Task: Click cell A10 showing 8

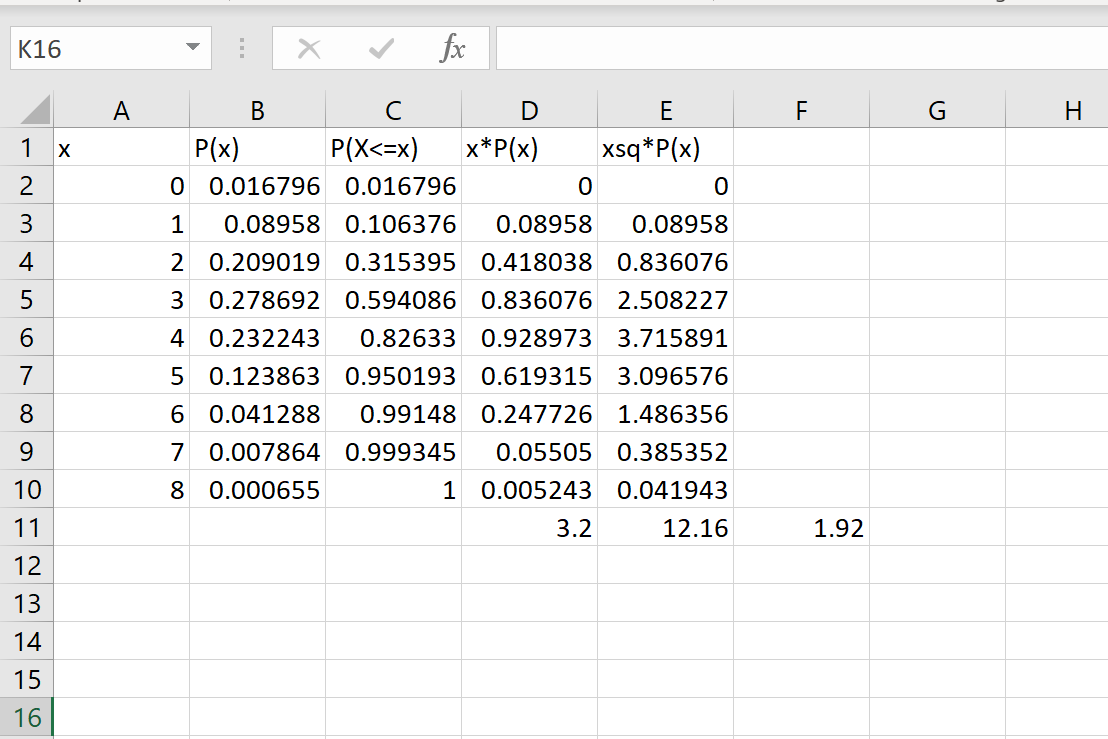Action: coord(122,490)
